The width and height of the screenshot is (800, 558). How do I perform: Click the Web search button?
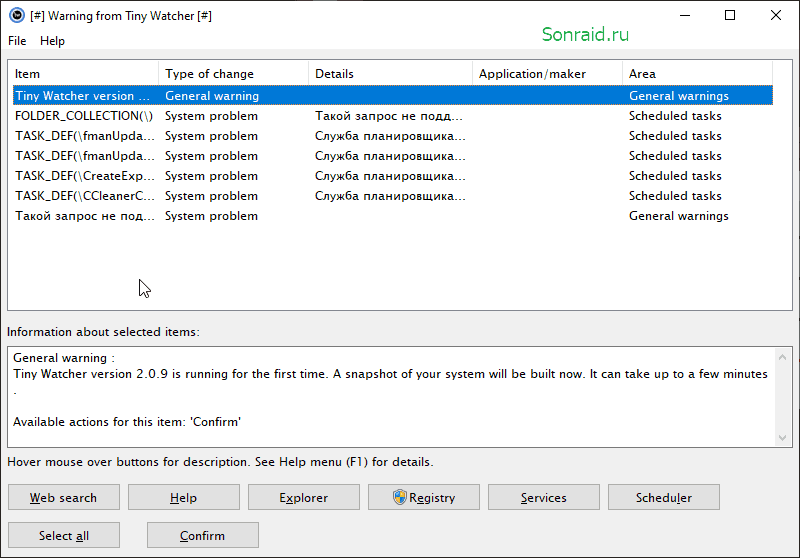(x=64, y=497)
